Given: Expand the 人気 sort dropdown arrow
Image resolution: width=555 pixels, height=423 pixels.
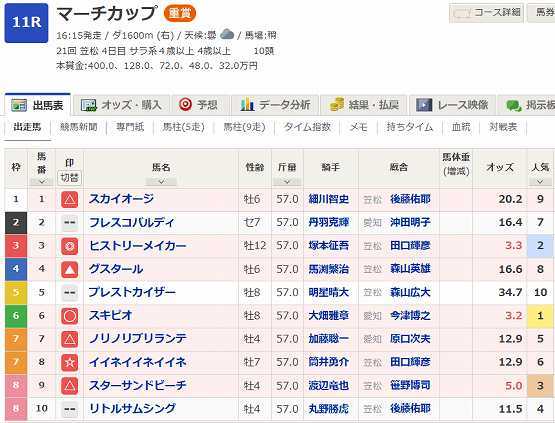Looking at the screenshot, I should [x=540, y=182].
